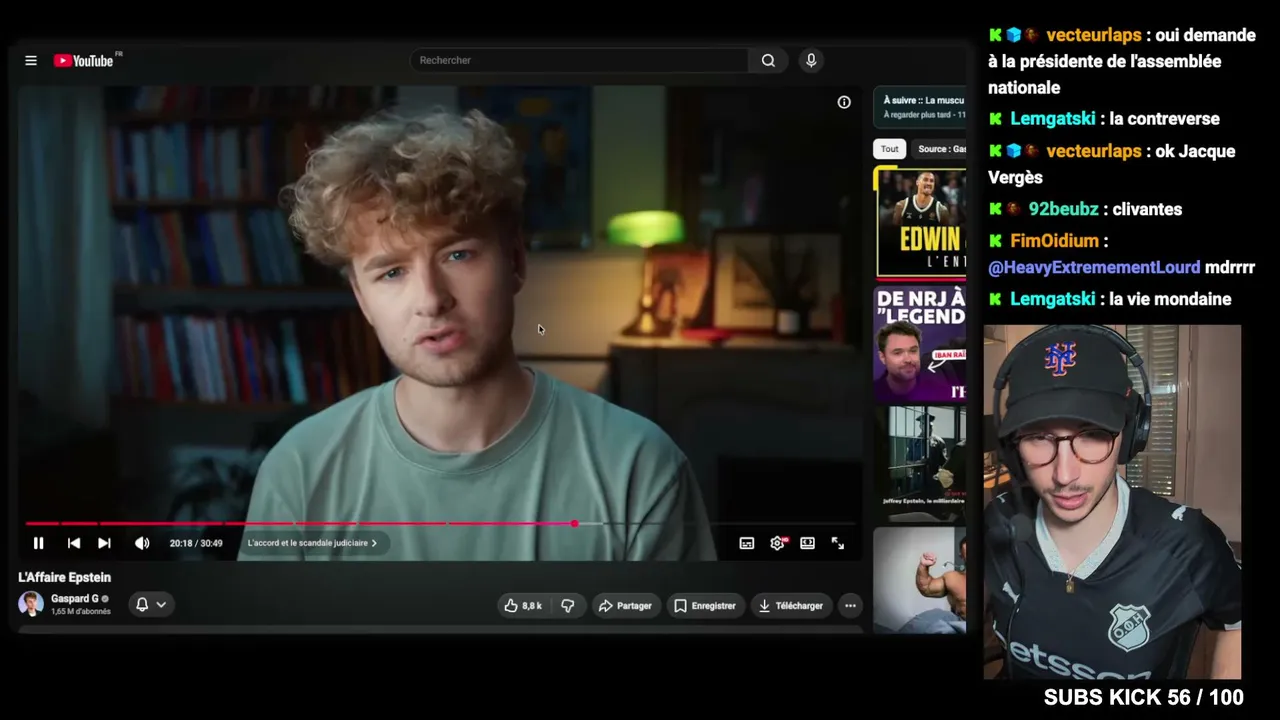This screenshot has height=720, width=1280.
Task: Toggle subtitles on the player
Action: 747,543
